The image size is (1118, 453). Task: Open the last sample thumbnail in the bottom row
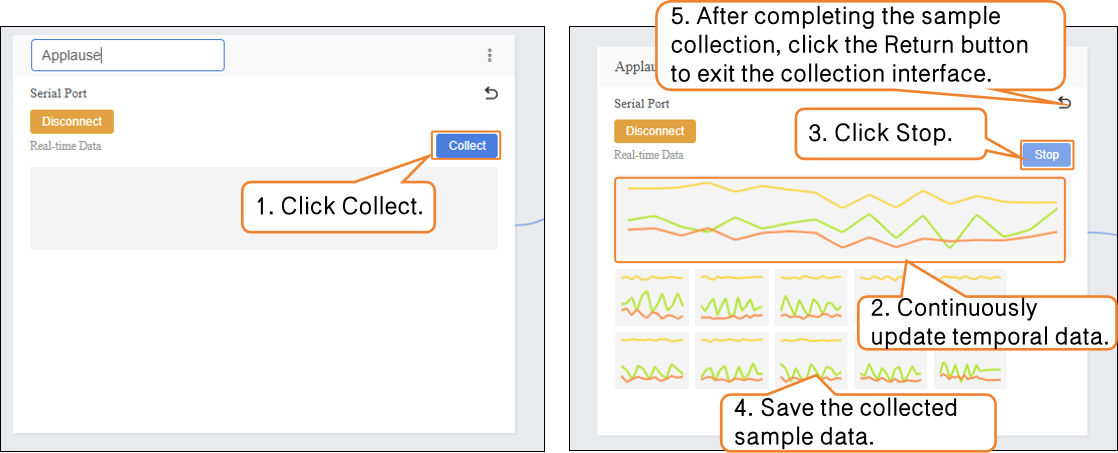point(970,367)
